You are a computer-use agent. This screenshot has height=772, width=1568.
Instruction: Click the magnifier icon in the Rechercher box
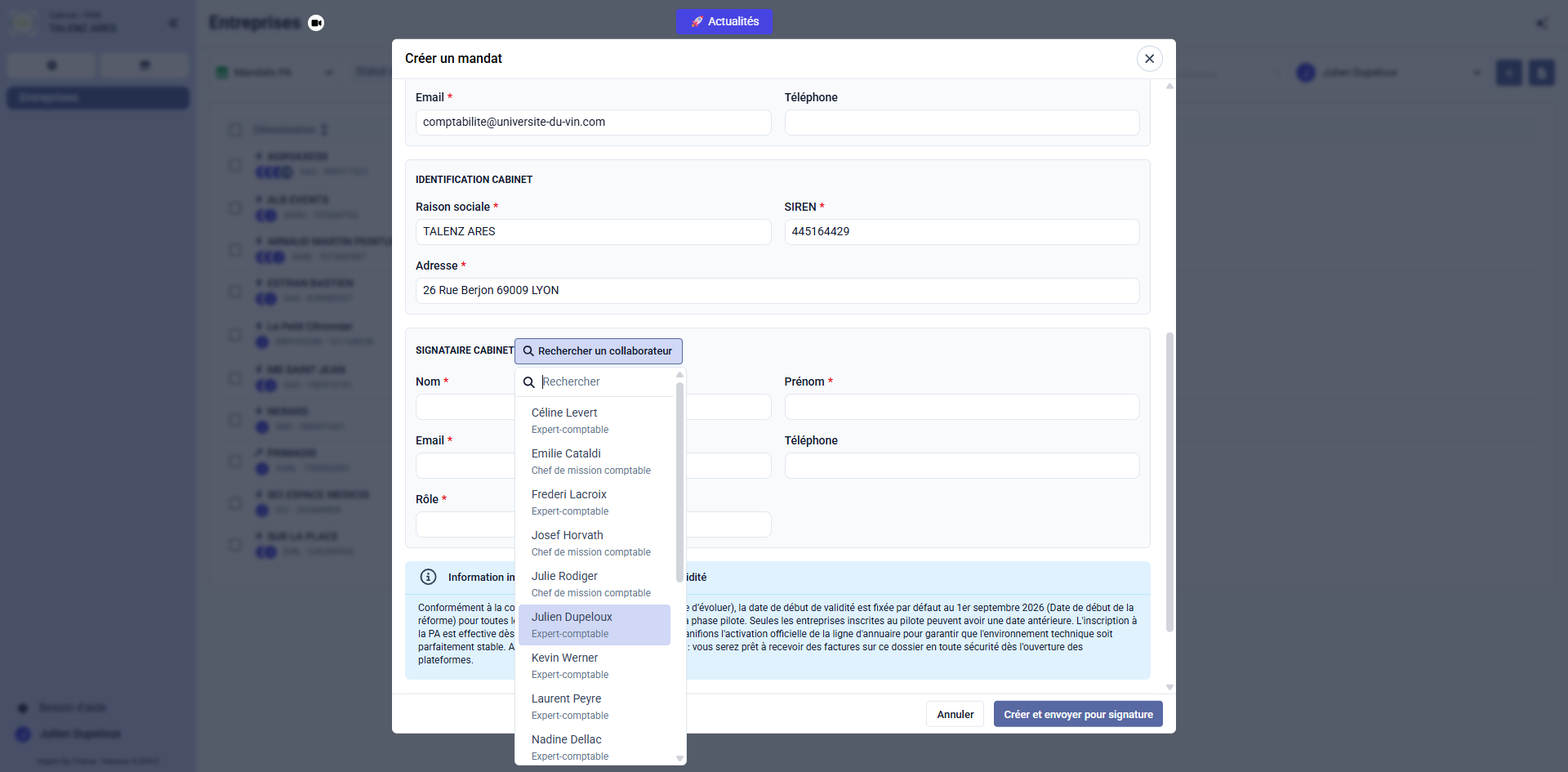coord(529,382)
